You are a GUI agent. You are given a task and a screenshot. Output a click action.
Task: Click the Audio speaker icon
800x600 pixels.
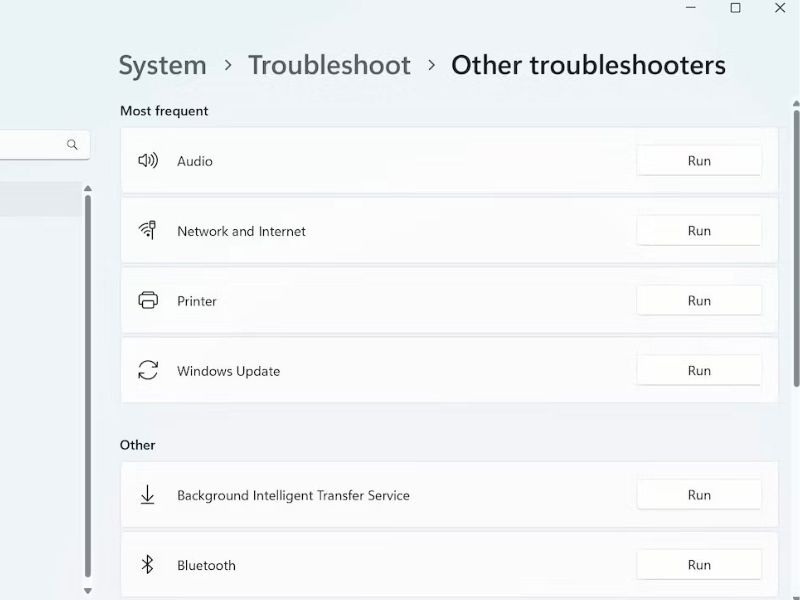coord(148,161)
